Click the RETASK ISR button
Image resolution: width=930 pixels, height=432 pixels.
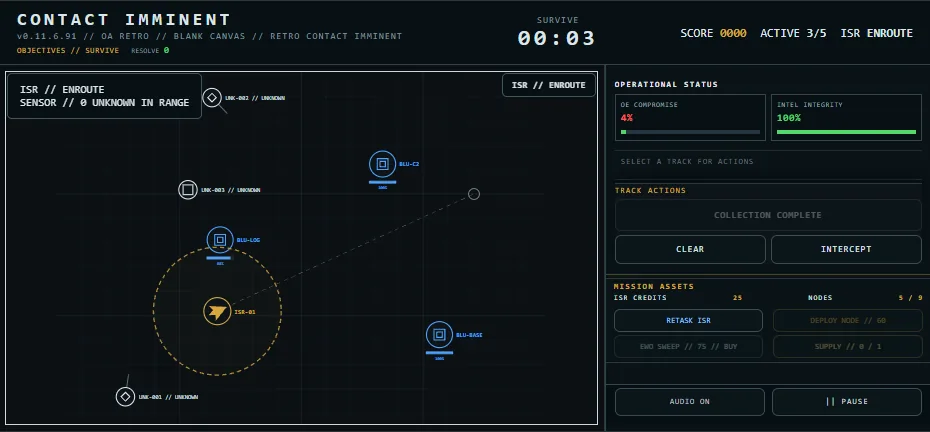pyautogui.click(x=688, y=320)
